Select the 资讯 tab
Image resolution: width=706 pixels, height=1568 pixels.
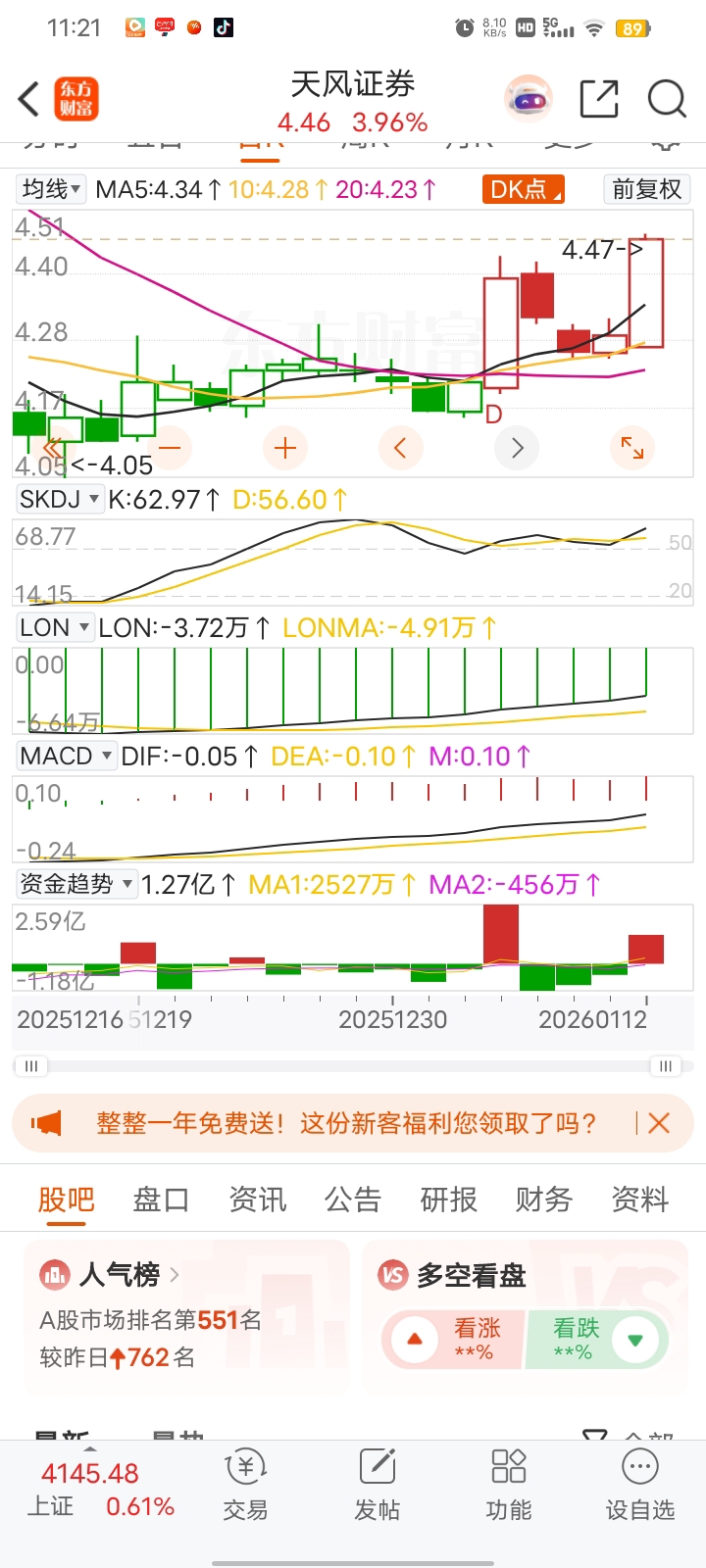coord(257,1200)
